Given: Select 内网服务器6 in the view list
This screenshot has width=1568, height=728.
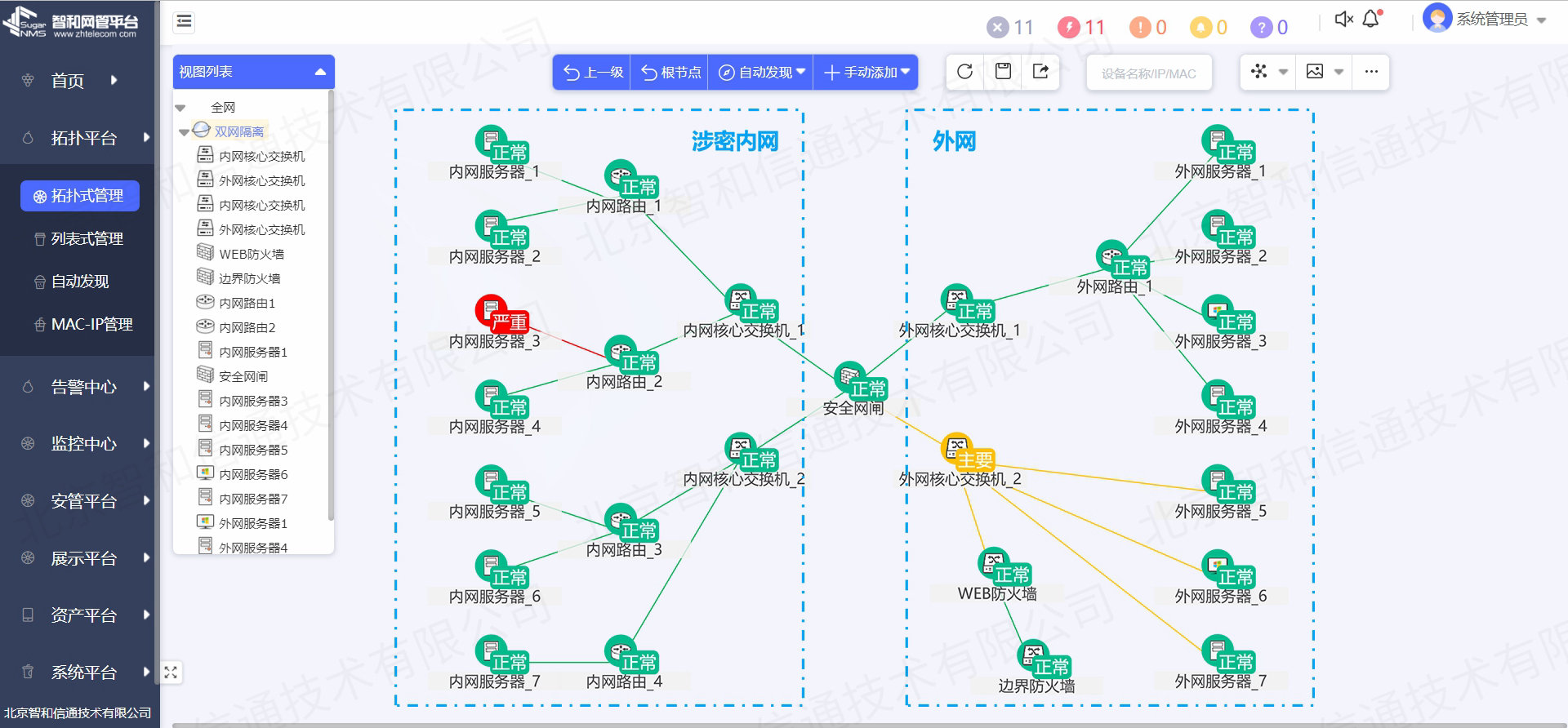Looking at the screenshot, I should coord(243,474).
